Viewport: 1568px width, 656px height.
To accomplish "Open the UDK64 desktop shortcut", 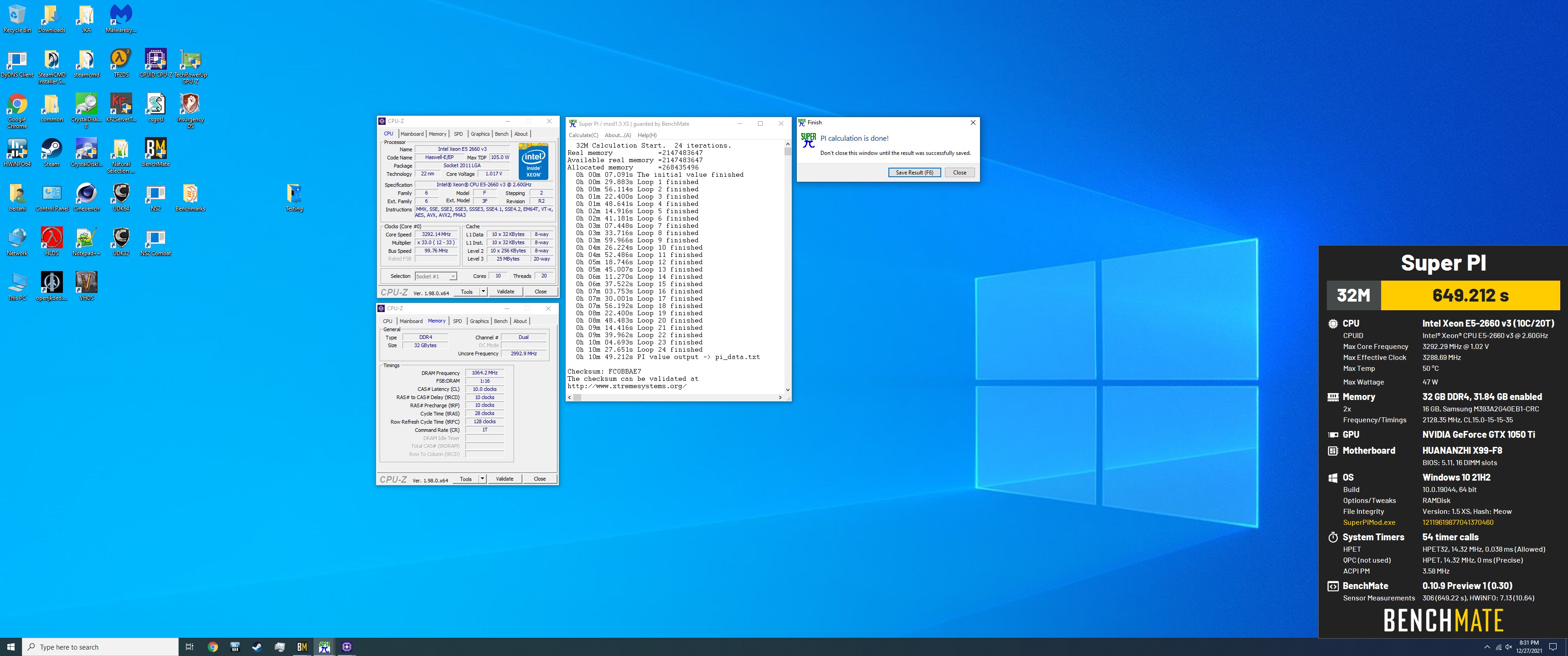I will (x=121, y=197).
